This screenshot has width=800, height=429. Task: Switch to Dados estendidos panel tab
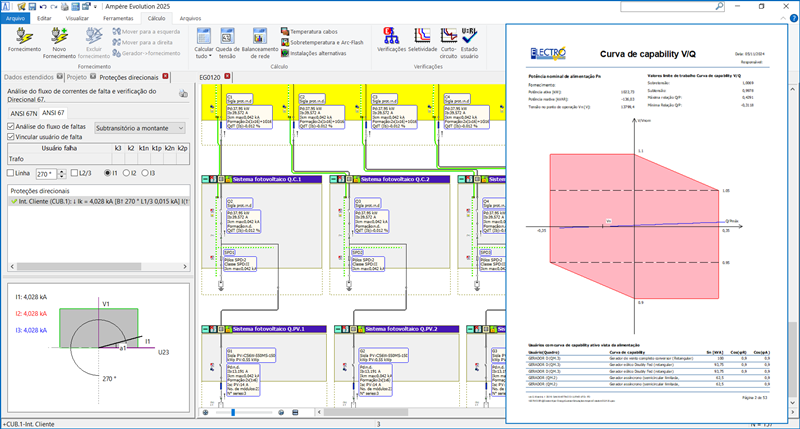tap(29, 77)
